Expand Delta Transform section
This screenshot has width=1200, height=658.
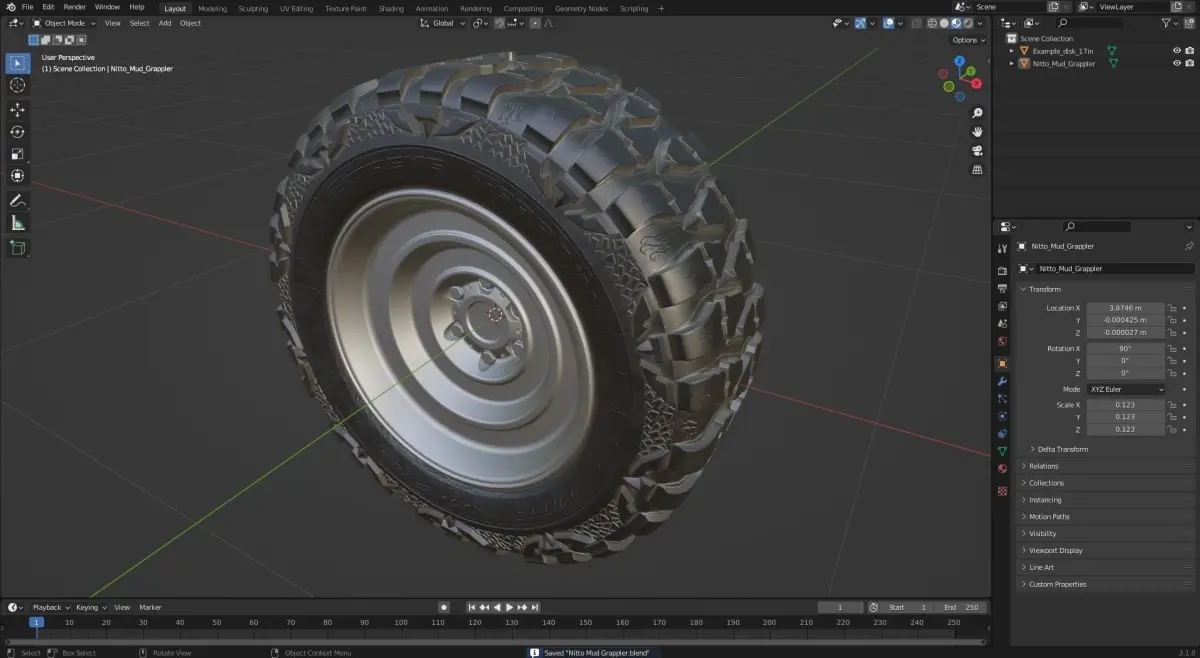[1061, 449]
